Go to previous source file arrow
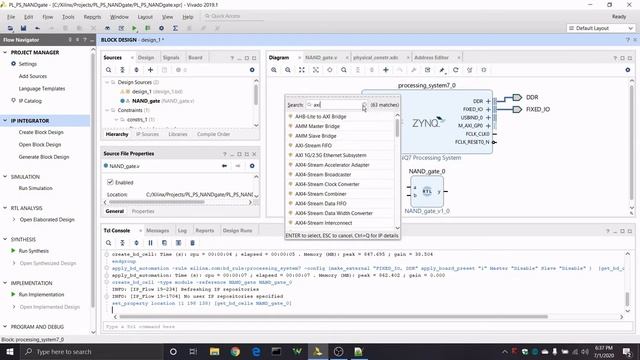This screenshot has width=640, height=360. point(224,166)
